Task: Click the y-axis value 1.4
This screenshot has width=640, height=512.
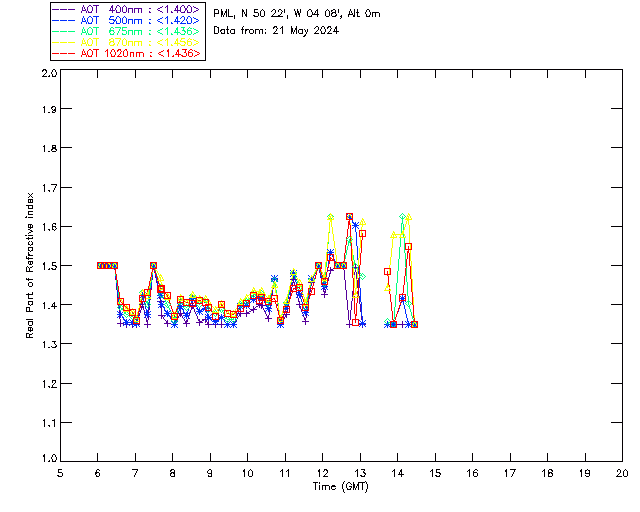Action: coord(49,305)
